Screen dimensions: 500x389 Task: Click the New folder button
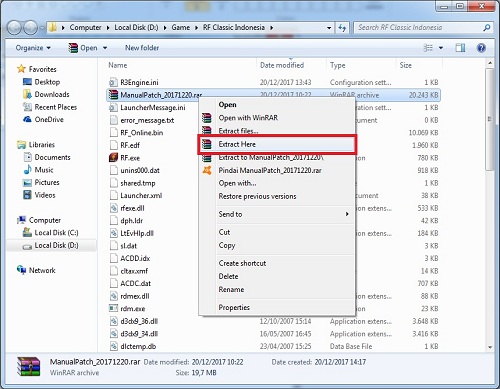point(142,48)
